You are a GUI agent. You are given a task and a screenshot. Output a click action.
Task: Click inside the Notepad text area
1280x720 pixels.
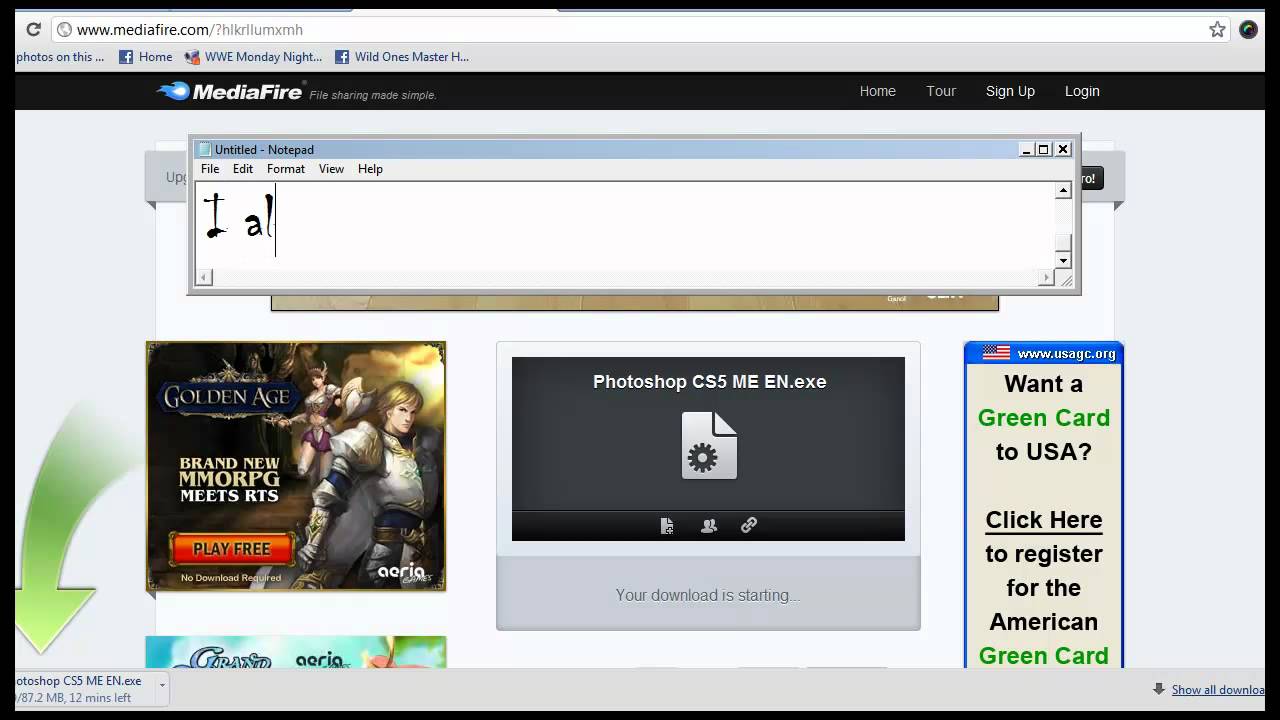pyautogui.click(x=625, y=225)
